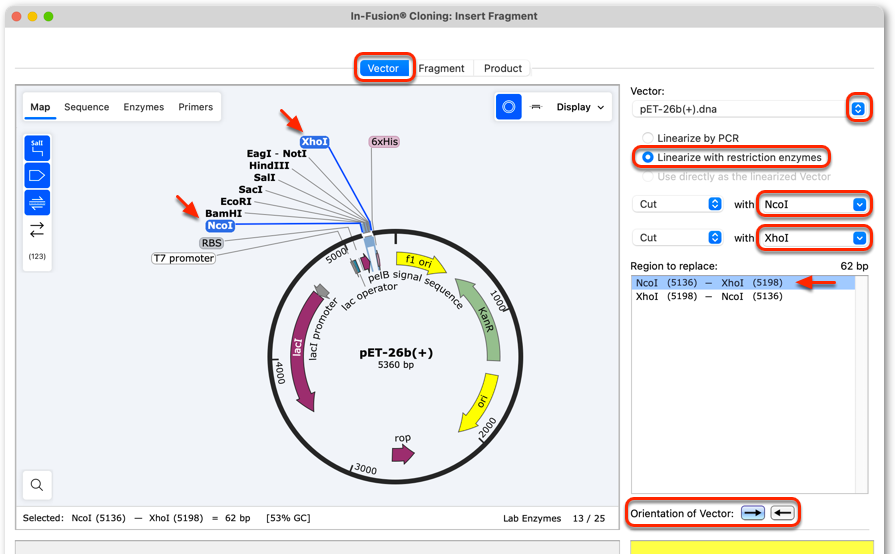Toggle the show features arrow icon
Viewport: 895px width, 554px height.
[x=37, y=175]
